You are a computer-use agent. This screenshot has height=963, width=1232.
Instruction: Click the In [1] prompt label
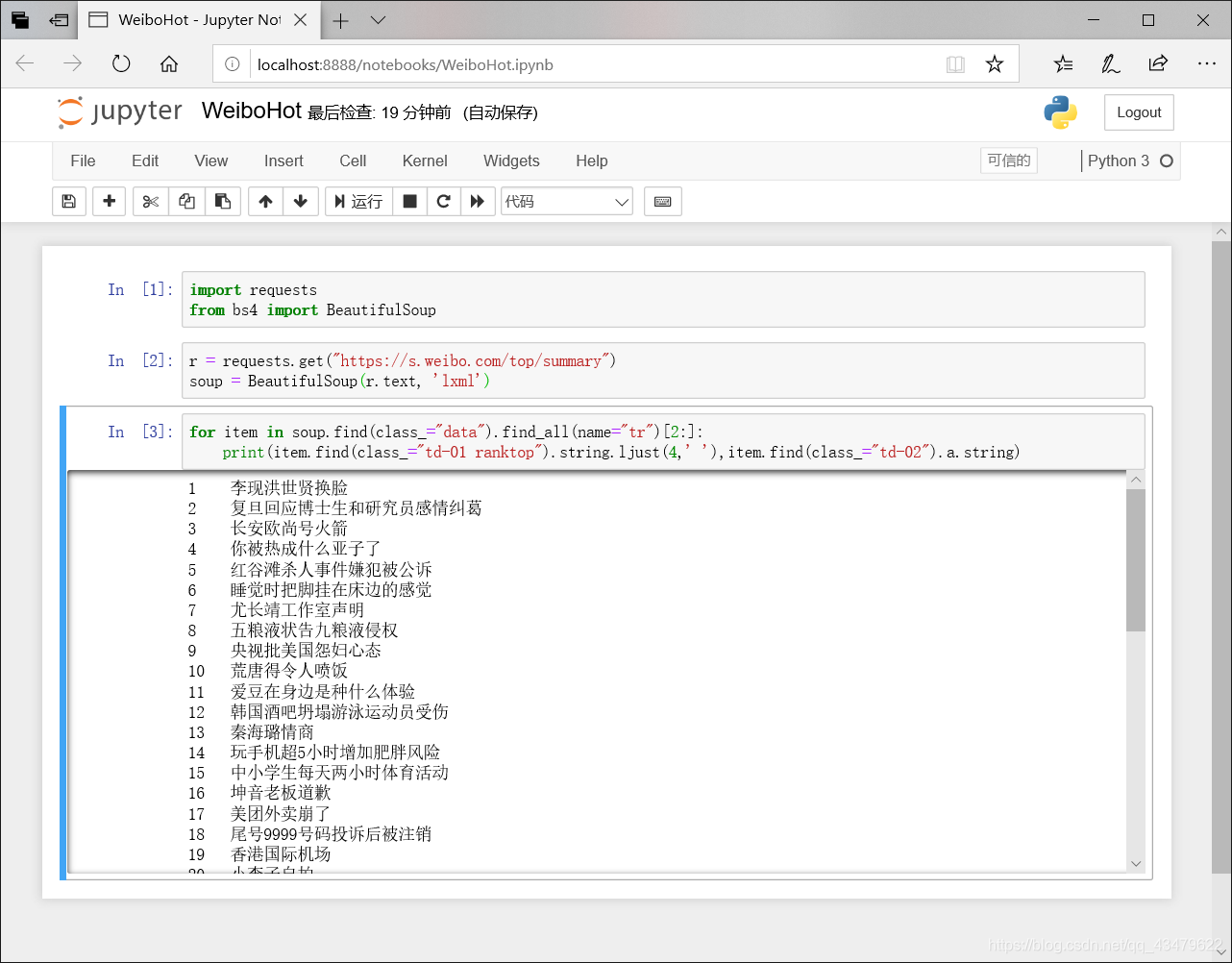140,290
